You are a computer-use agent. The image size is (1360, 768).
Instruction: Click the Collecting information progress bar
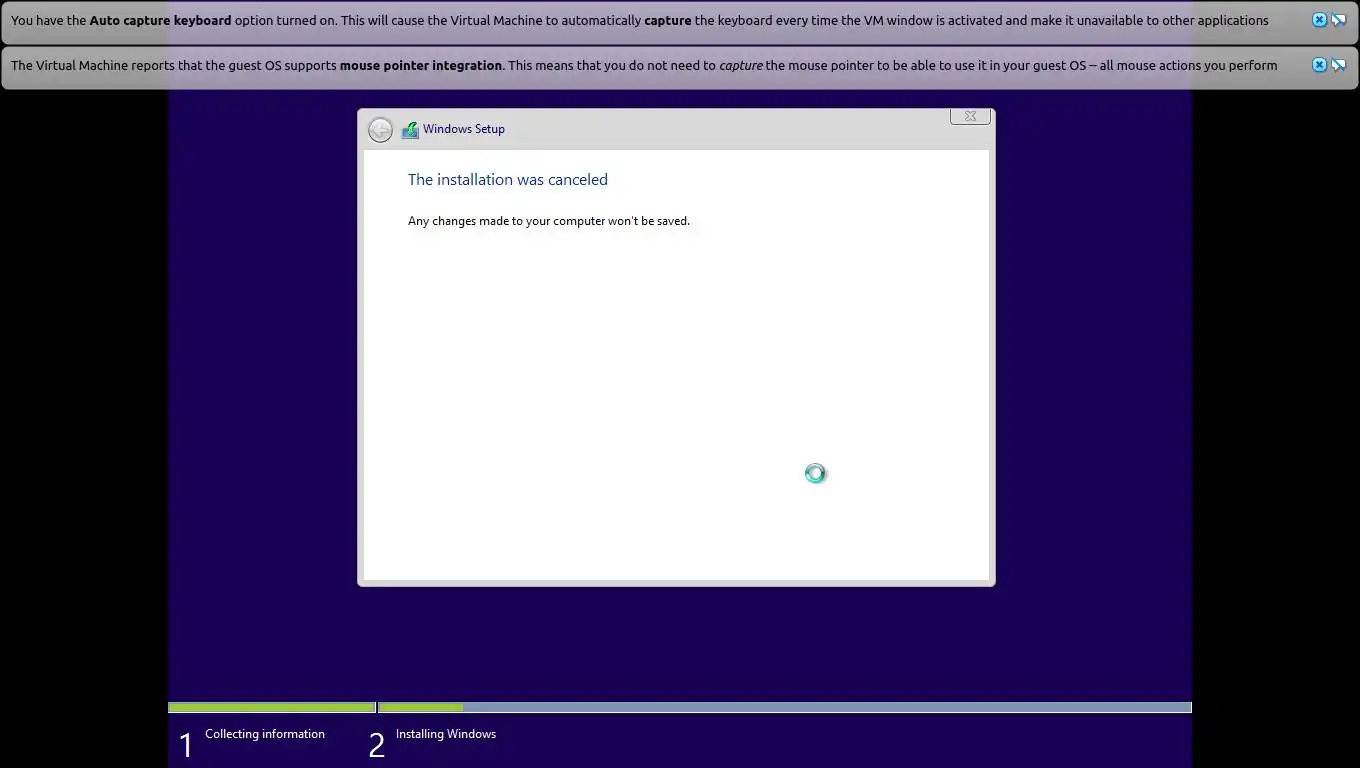point(271,708)
